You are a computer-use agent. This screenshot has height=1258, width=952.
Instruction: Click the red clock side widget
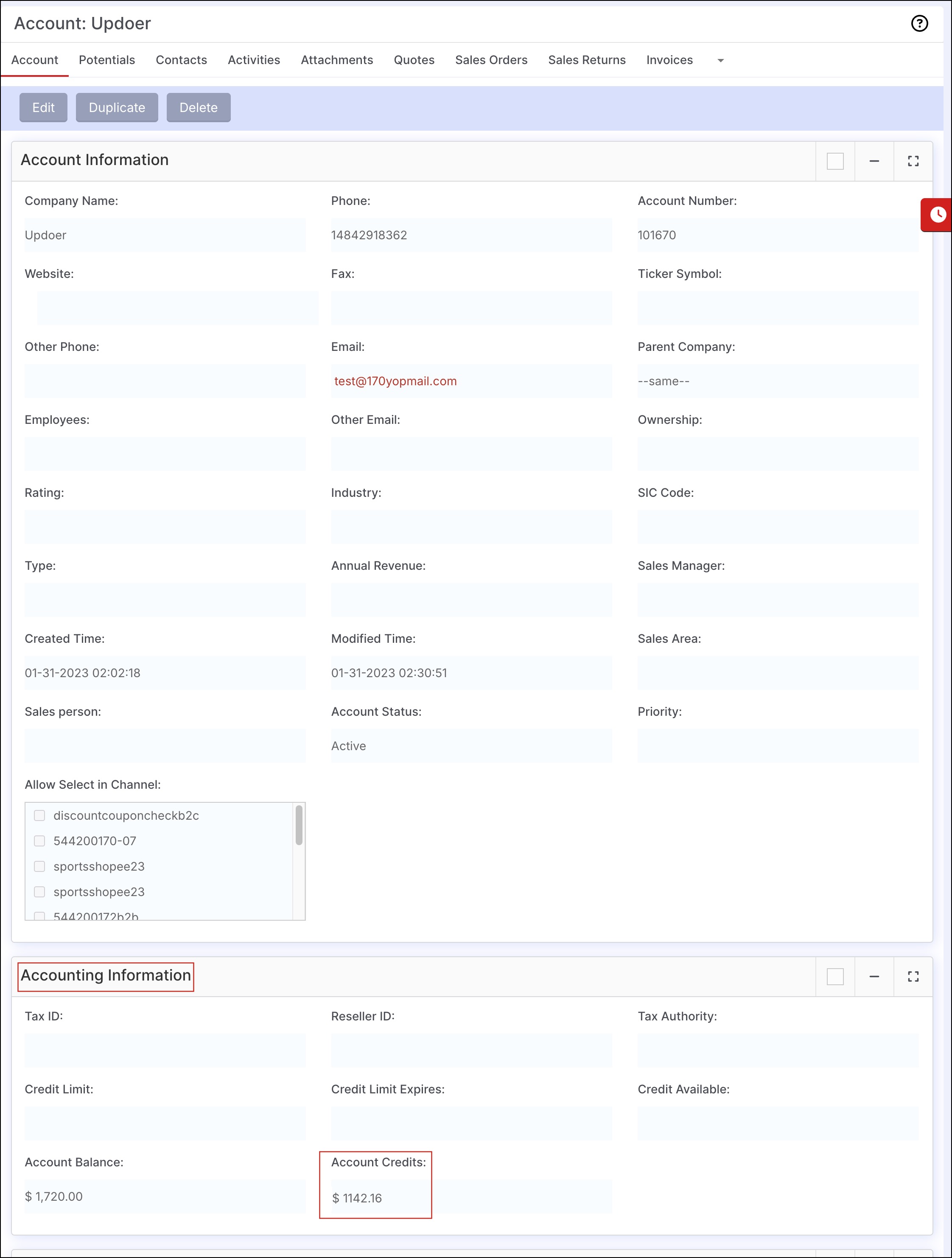pyautogui.click(x=937, y=214)
